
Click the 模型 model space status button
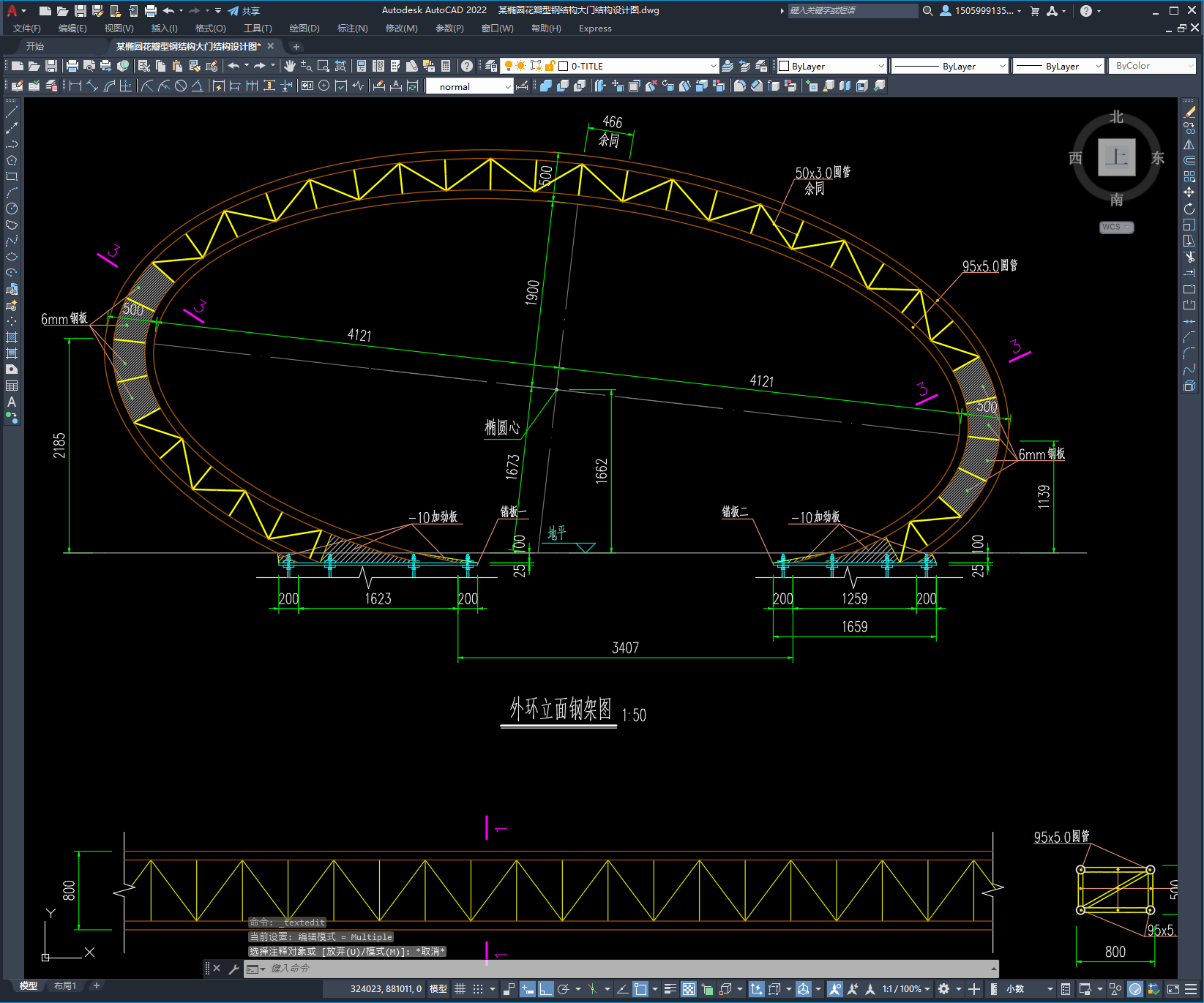click(438, 989)
